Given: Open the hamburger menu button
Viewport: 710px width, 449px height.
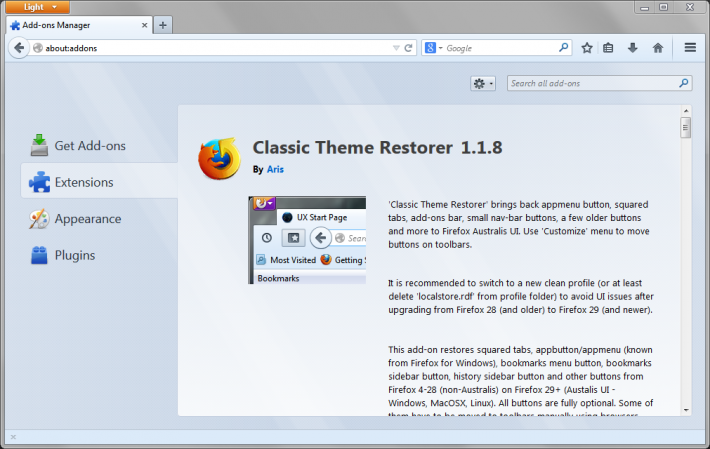Looking at the screenshot, I should (x=690, y=48).
